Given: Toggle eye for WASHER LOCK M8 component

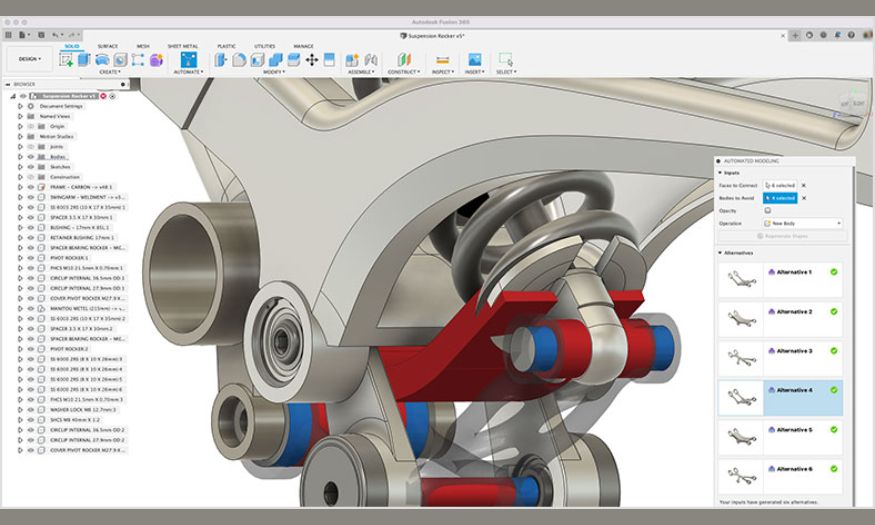Looking at the screenshot, I should click(31, 410).
